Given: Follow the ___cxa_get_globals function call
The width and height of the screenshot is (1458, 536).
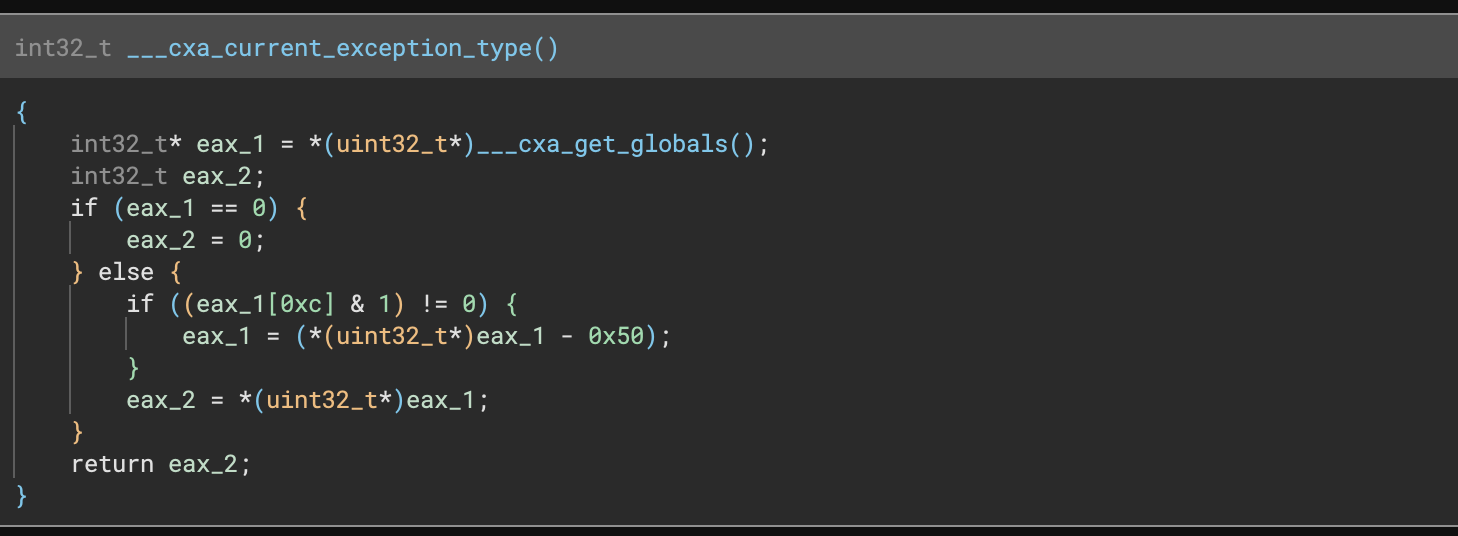Looking at the screenshot, I should (x=604, y=144).
